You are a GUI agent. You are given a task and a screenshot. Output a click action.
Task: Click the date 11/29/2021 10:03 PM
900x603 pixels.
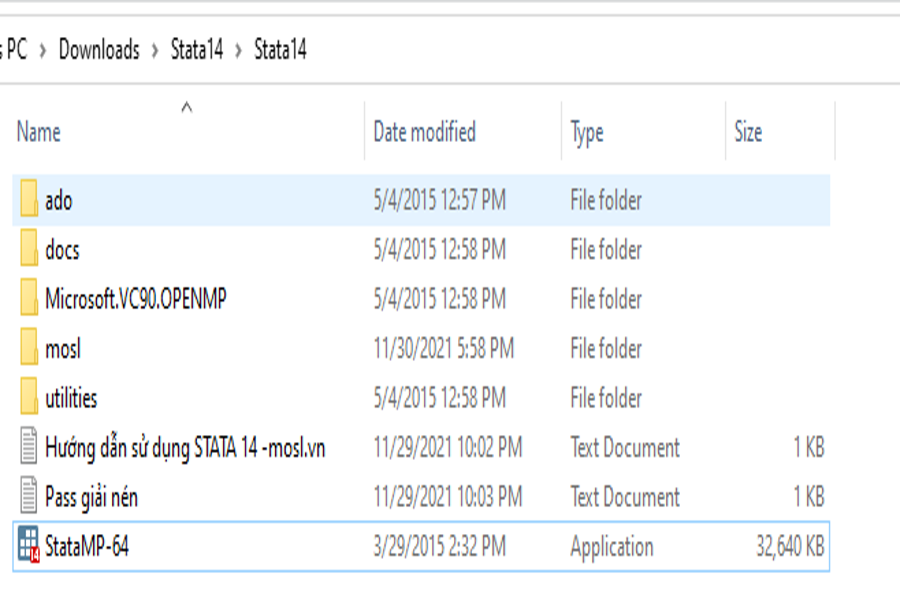tap(448, 496)
